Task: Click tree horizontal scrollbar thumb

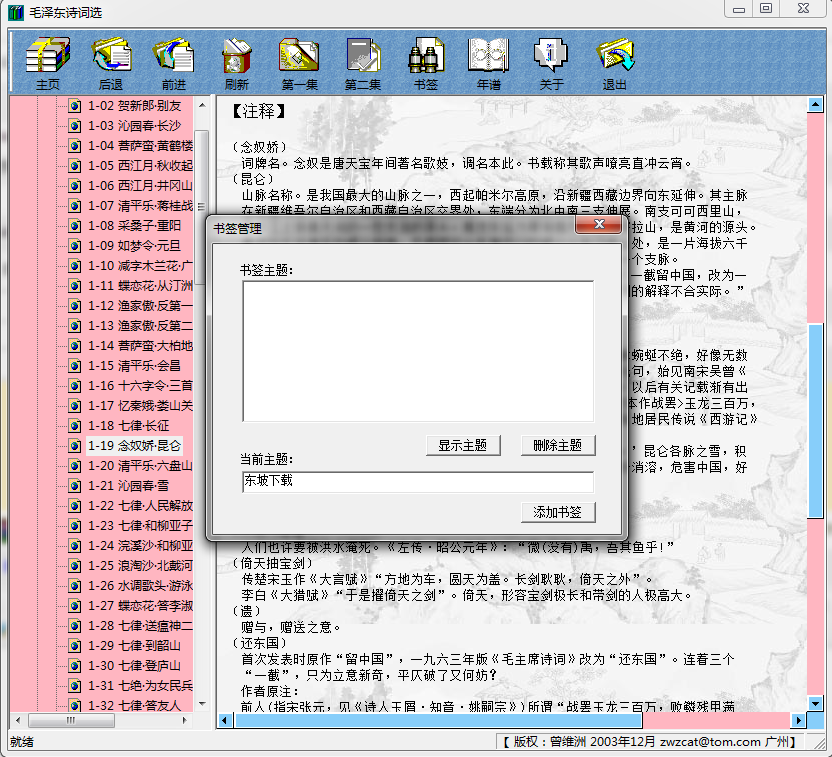Action: pos(71,720)
